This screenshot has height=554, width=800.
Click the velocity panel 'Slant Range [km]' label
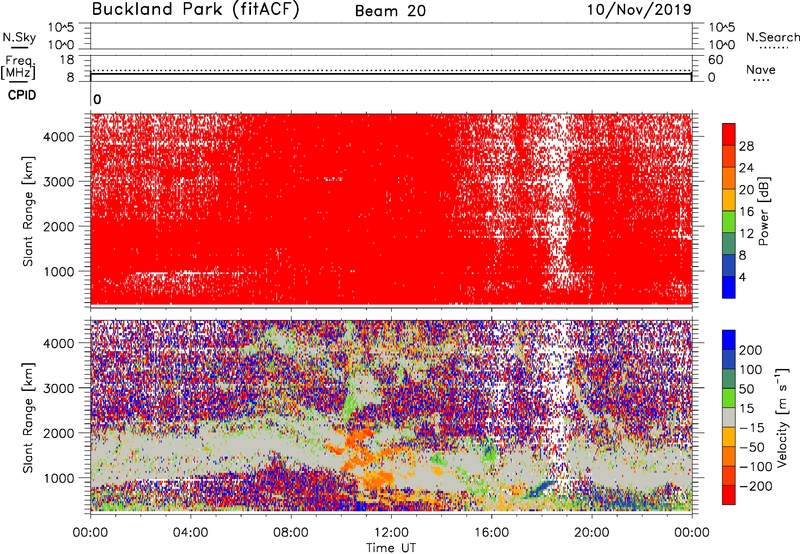(28, 417)
